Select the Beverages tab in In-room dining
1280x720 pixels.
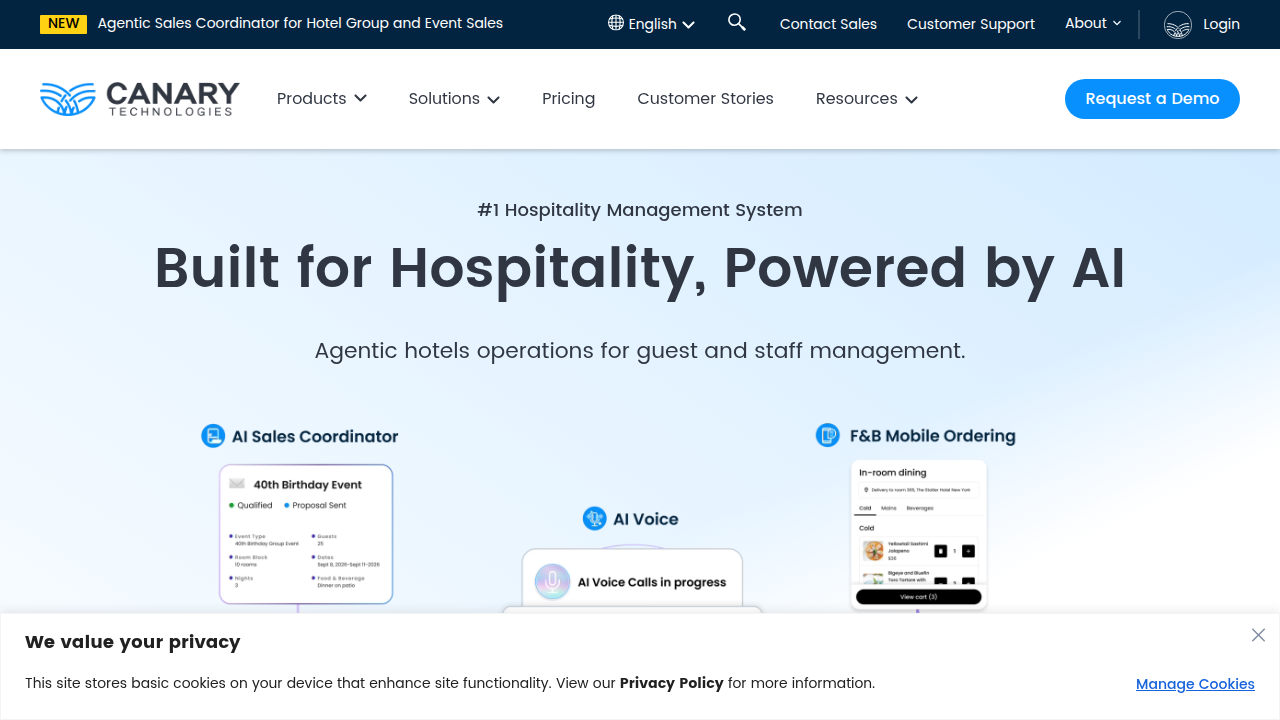(x=920, y=508)
